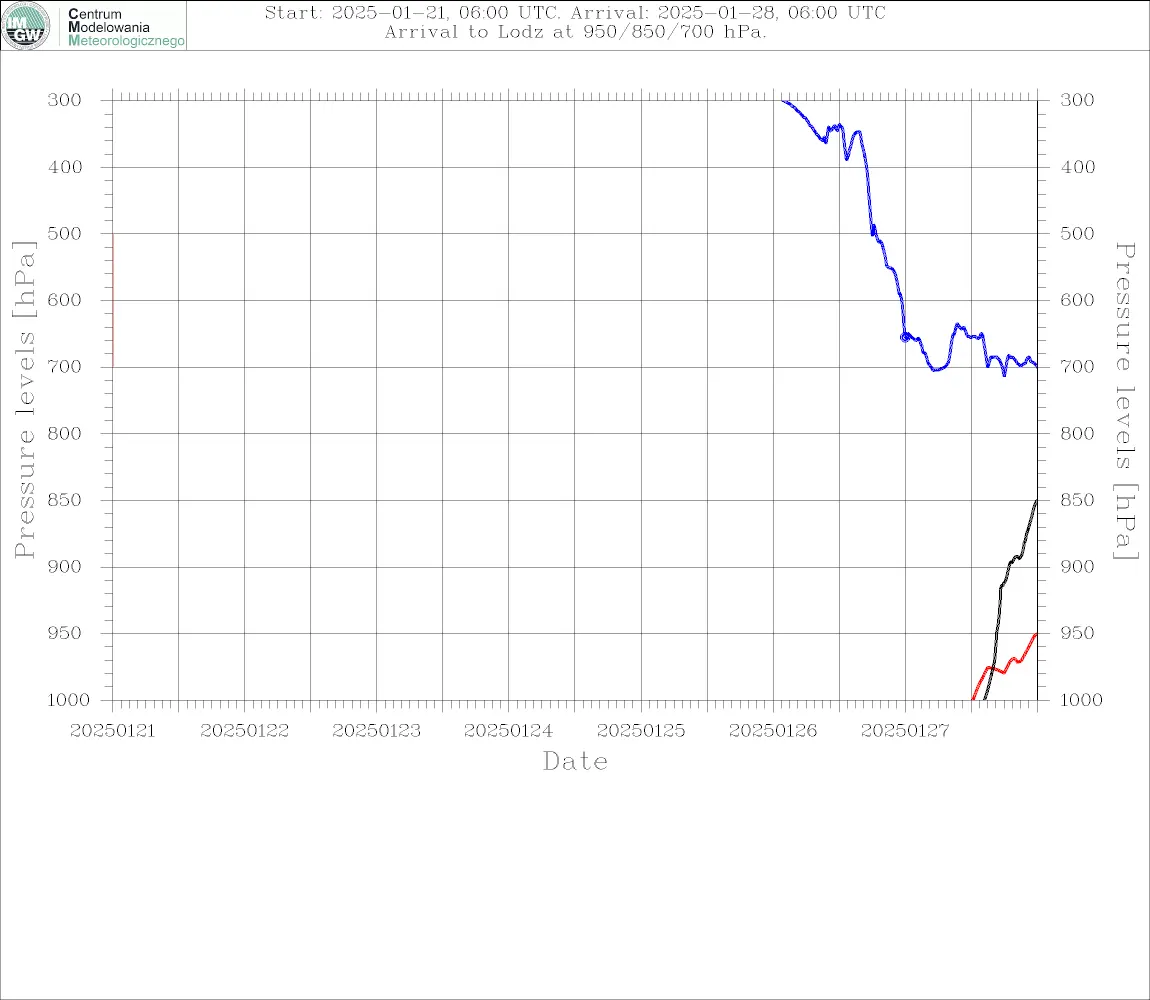Click the right axis value 800
The image size is (1150, 1000).
pyautogui.click(x=1077, y=433)
